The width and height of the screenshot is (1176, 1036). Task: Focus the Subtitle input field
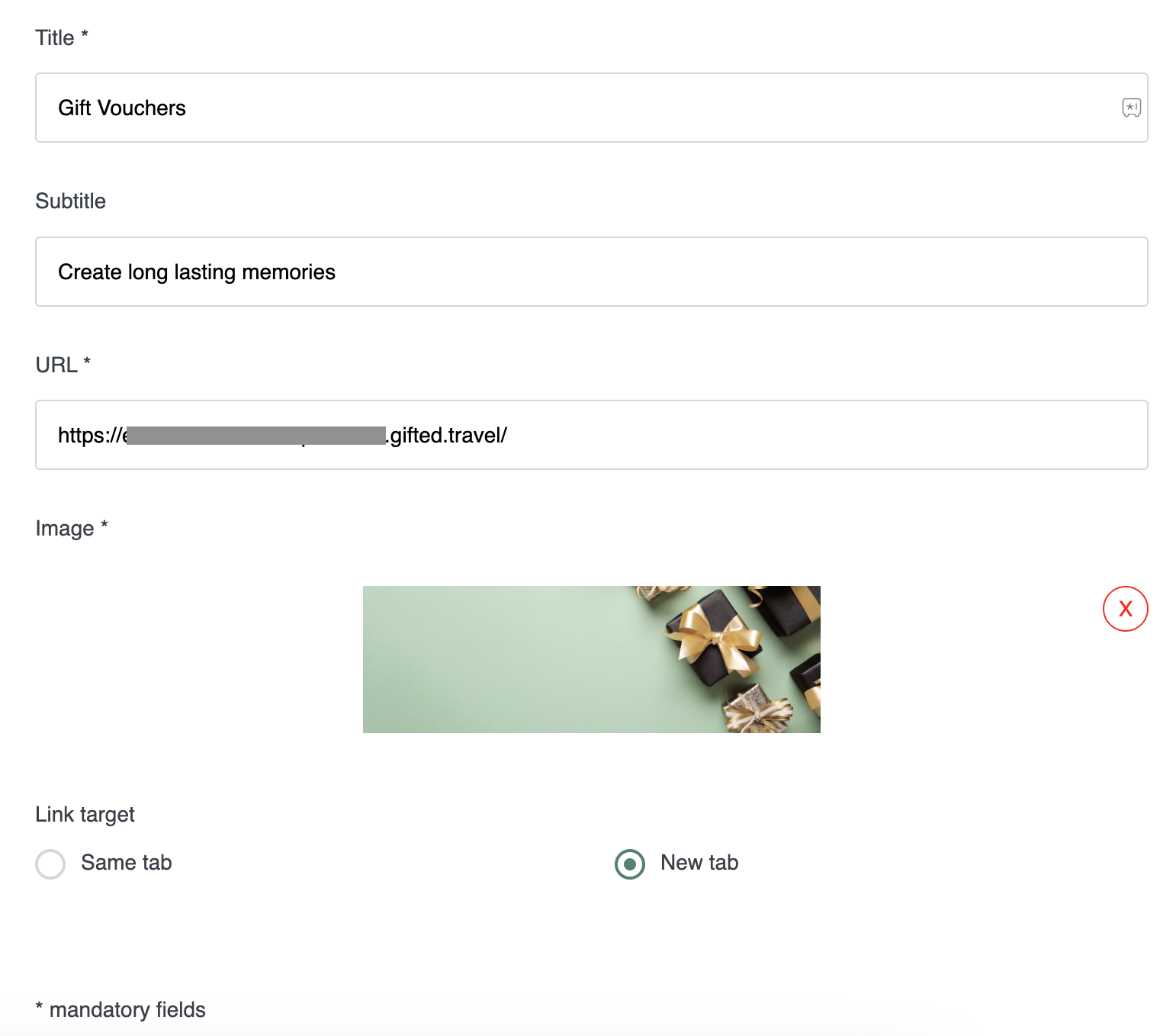coord(591,272)
